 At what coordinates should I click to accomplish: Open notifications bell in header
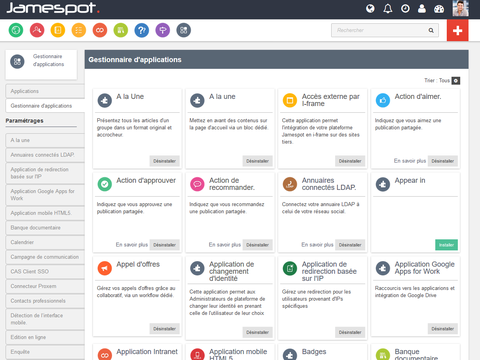(388, 8)
